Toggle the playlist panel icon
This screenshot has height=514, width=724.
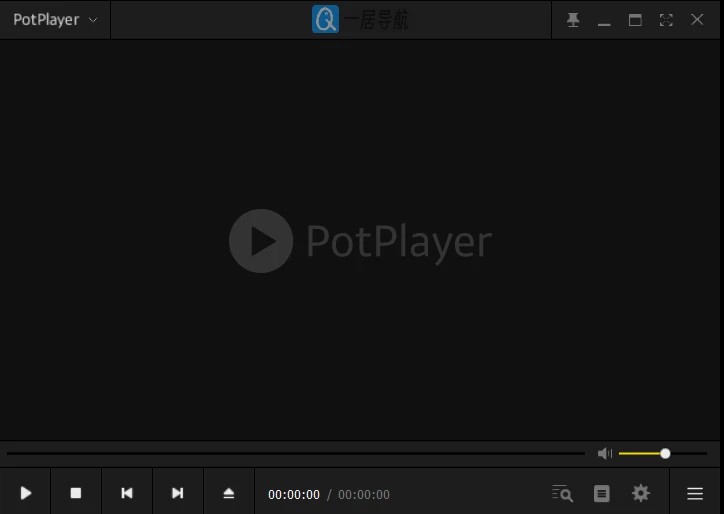tap(601, 494)
